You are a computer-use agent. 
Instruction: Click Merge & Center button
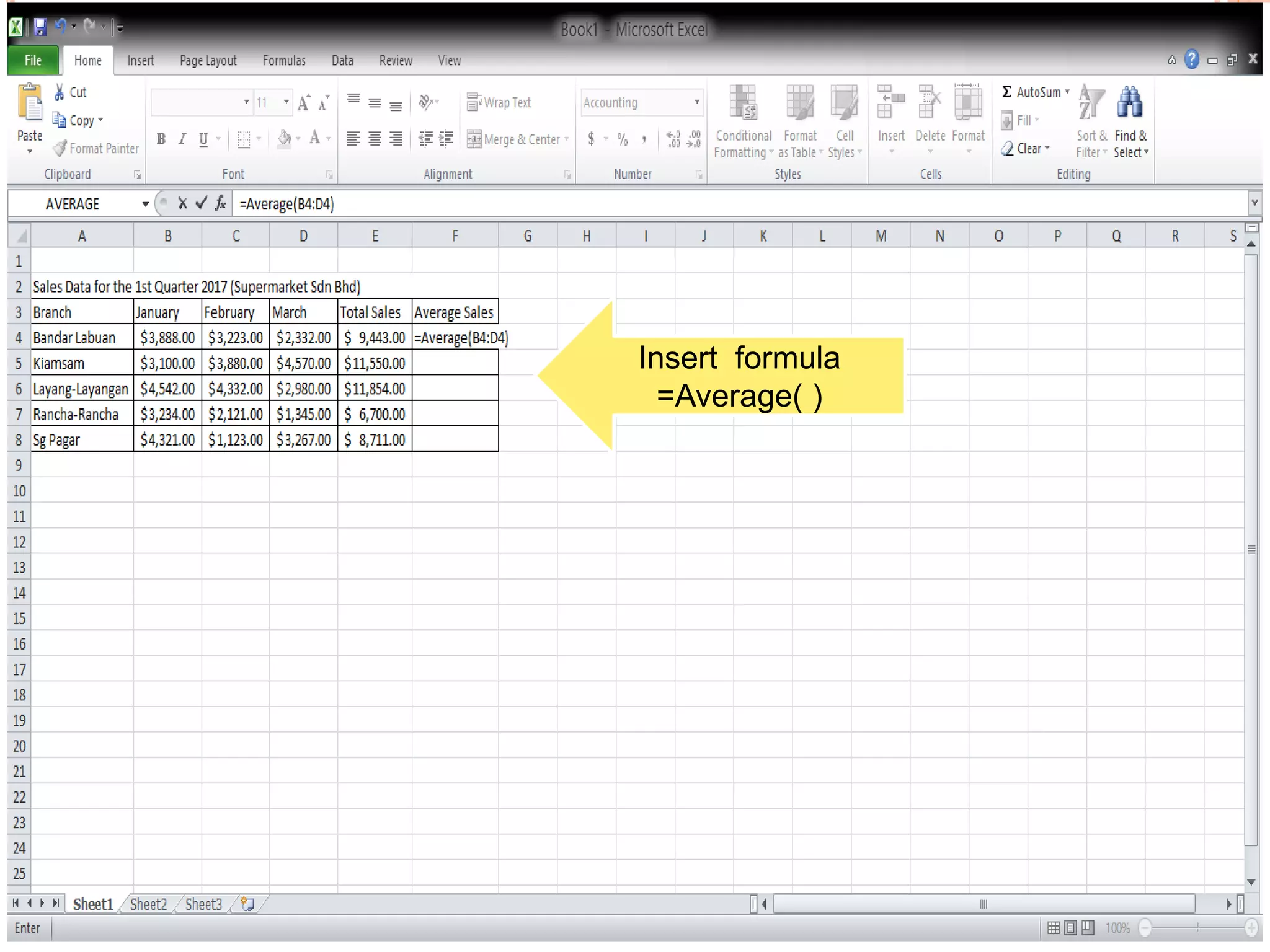coord(515,139)
